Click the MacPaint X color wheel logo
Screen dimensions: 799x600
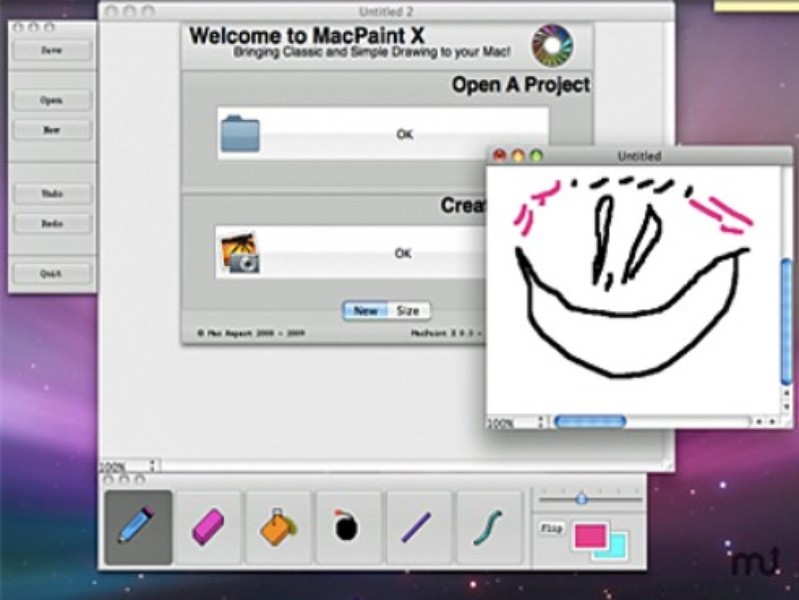pos(552,45)
